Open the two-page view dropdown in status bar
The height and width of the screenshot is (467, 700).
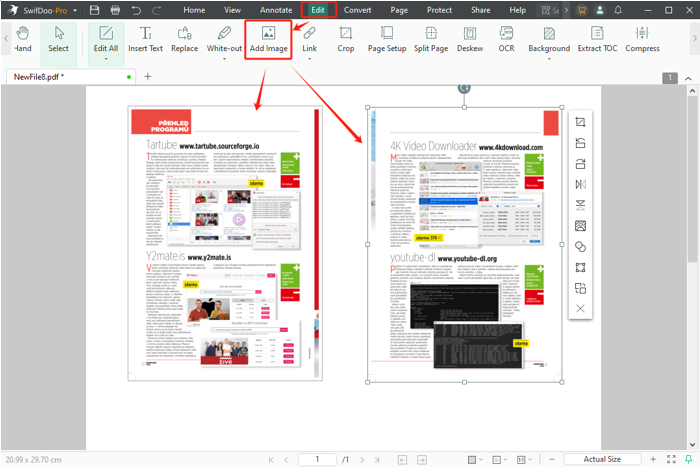pos(524,459)
